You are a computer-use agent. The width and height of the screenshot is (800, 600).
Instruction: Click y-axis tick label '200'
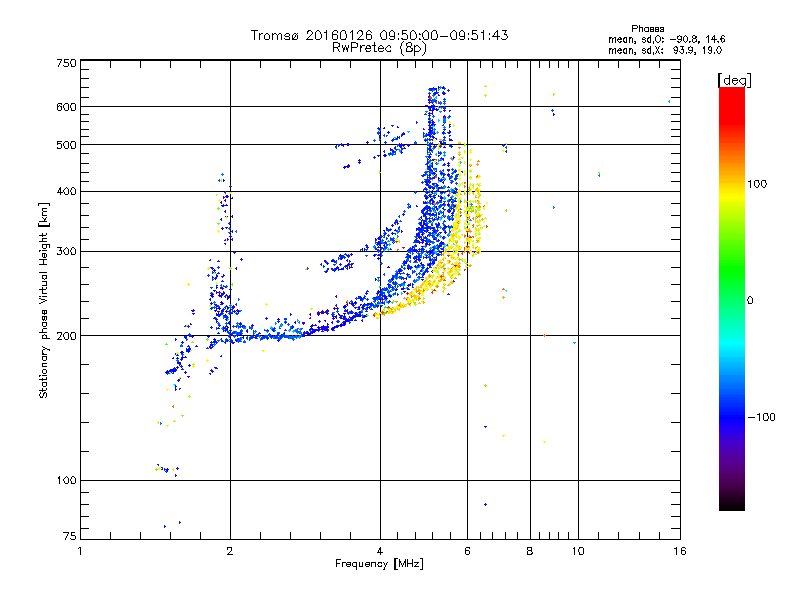click(66, 336)
